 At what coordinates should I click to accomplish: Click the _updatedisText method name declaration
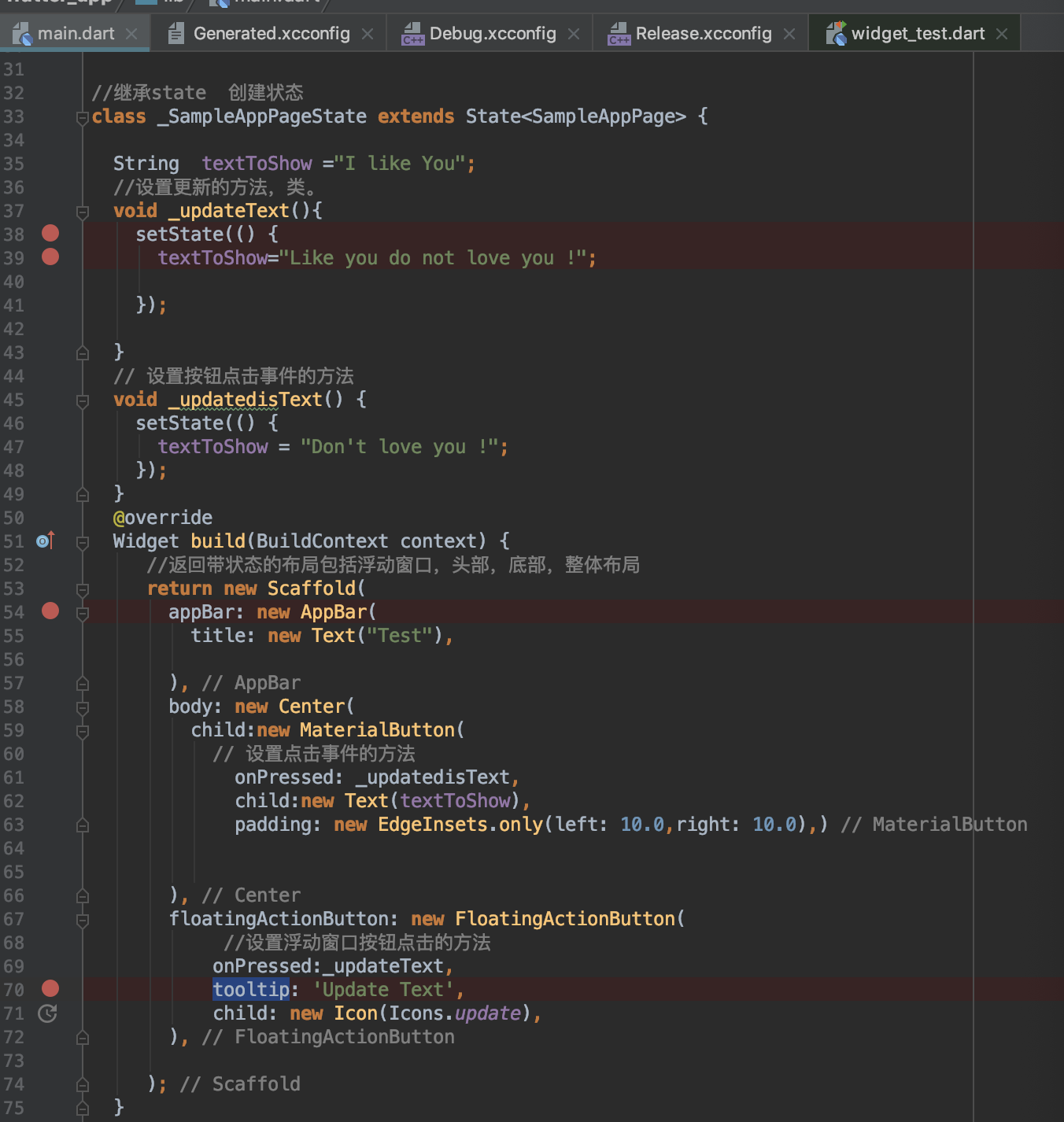245,400
